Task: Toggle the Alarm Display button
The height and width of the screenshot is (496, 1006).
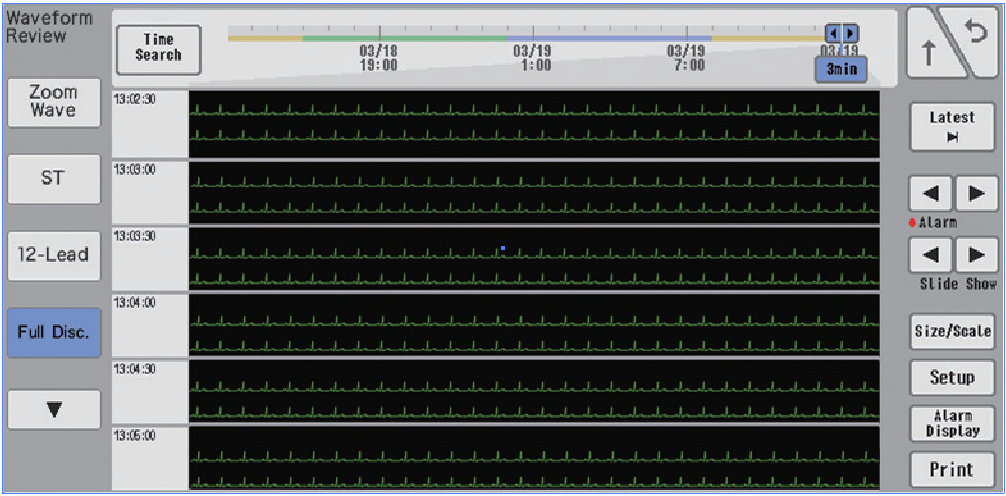Action: [x=952, y=424]
